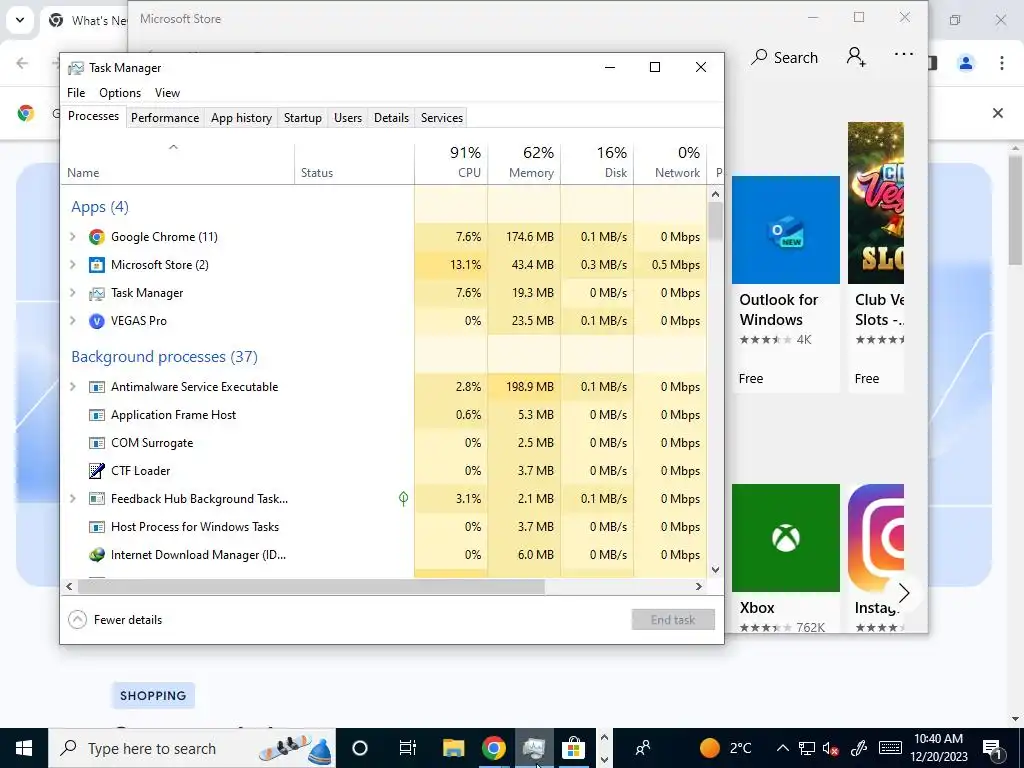
Task: Click the Application Frame Host icon
Action: point(97,415)
